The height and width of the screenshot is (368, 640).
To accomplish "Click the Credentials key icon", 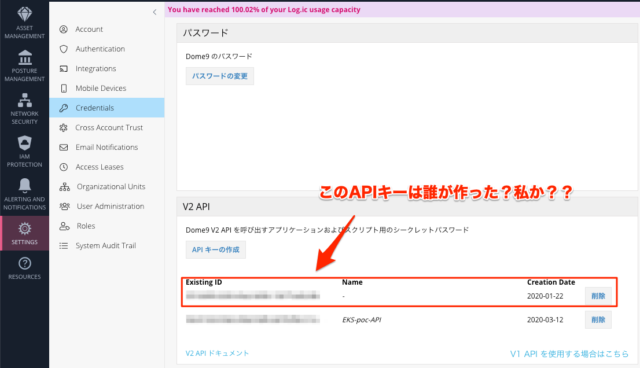I will pyautogui.click(x=64, y=108).
